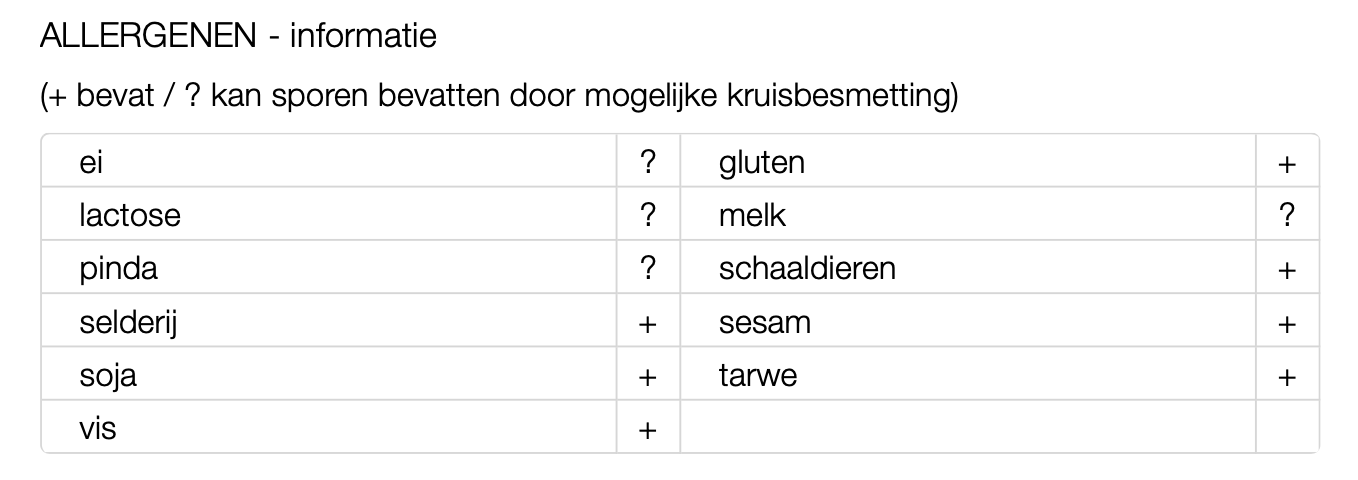Screen dimensions: 1358x480
Task: Click the question mark next to lactose
Action: click(x=648, y=215)
